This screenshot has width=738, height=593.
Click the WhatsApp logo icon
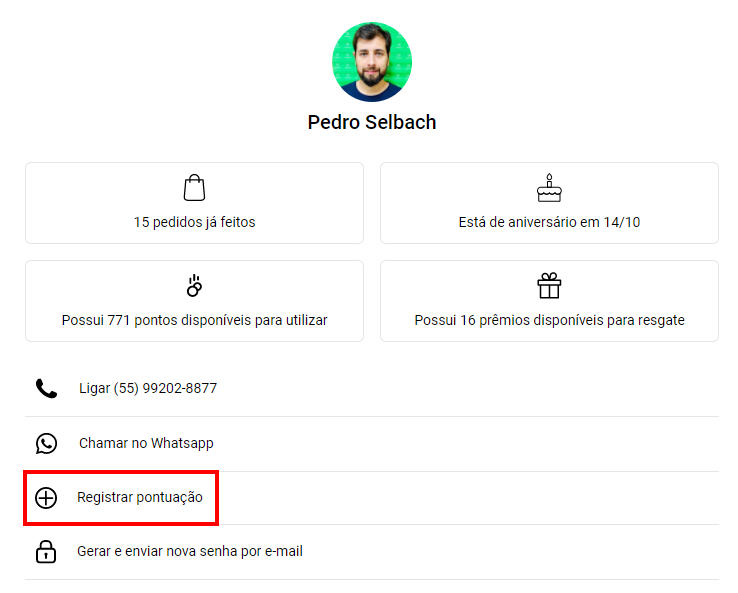(46, 443)
